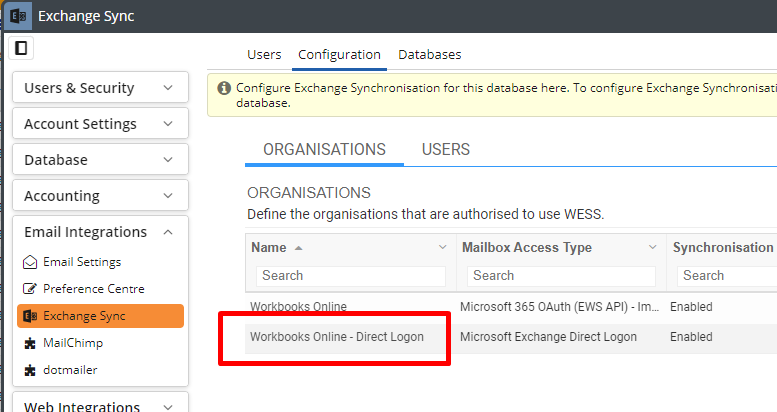The height and width of the screenshot is (412, 777).
Task: Open Mailbox Access Type column dropdown
Action: pyautogui.click(x=653, y=247)
